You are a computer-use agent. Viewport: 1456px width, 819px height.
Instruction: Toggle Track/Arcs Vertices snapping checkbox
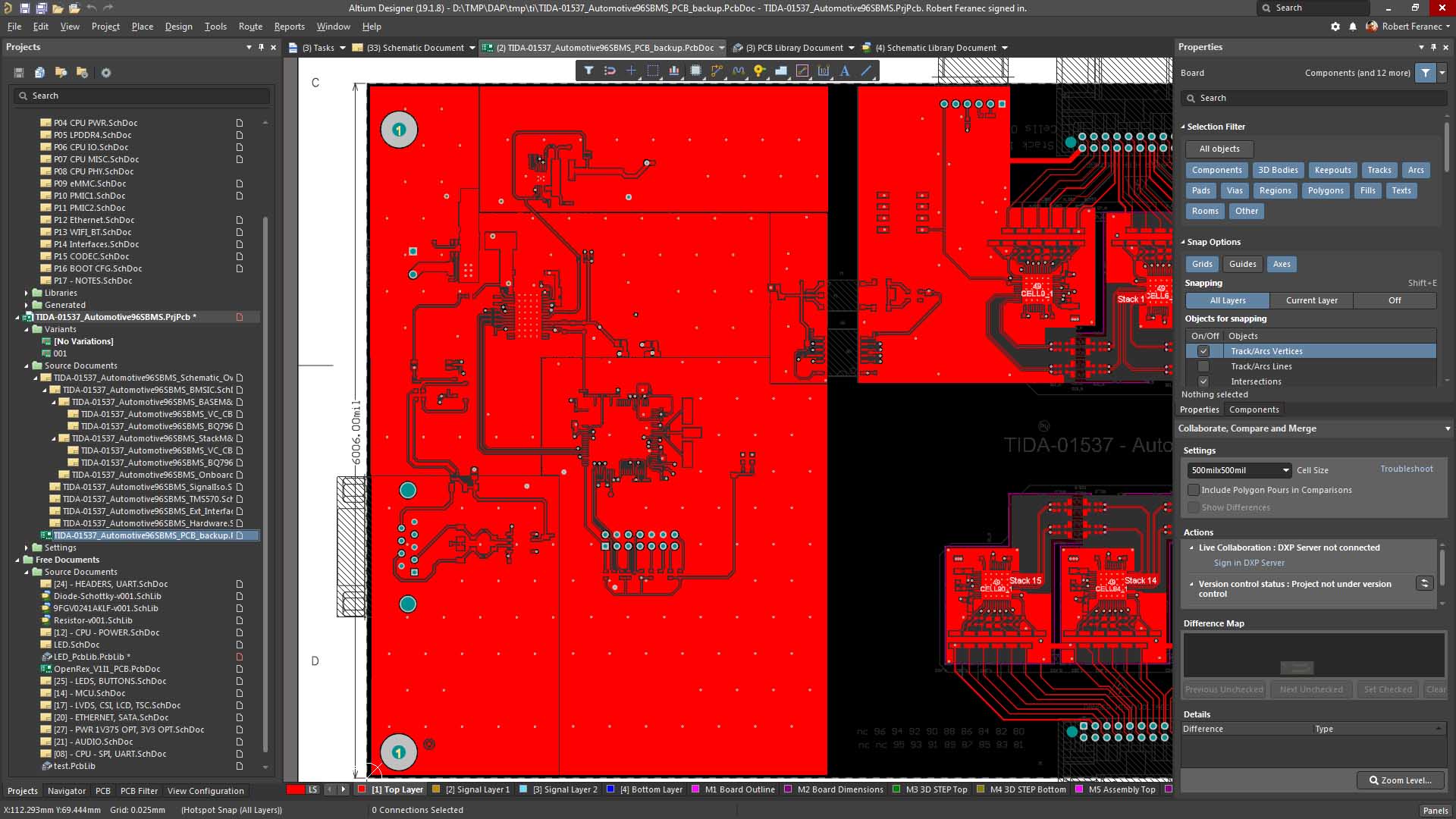[1203, 351]
